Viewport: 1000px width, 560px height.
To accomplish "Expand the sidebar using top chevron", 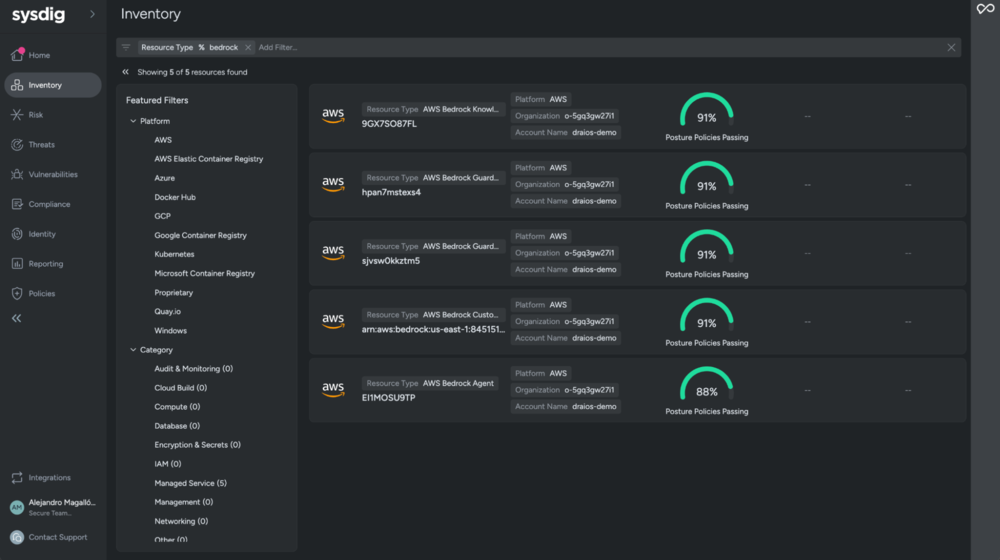I will [92, 14].
